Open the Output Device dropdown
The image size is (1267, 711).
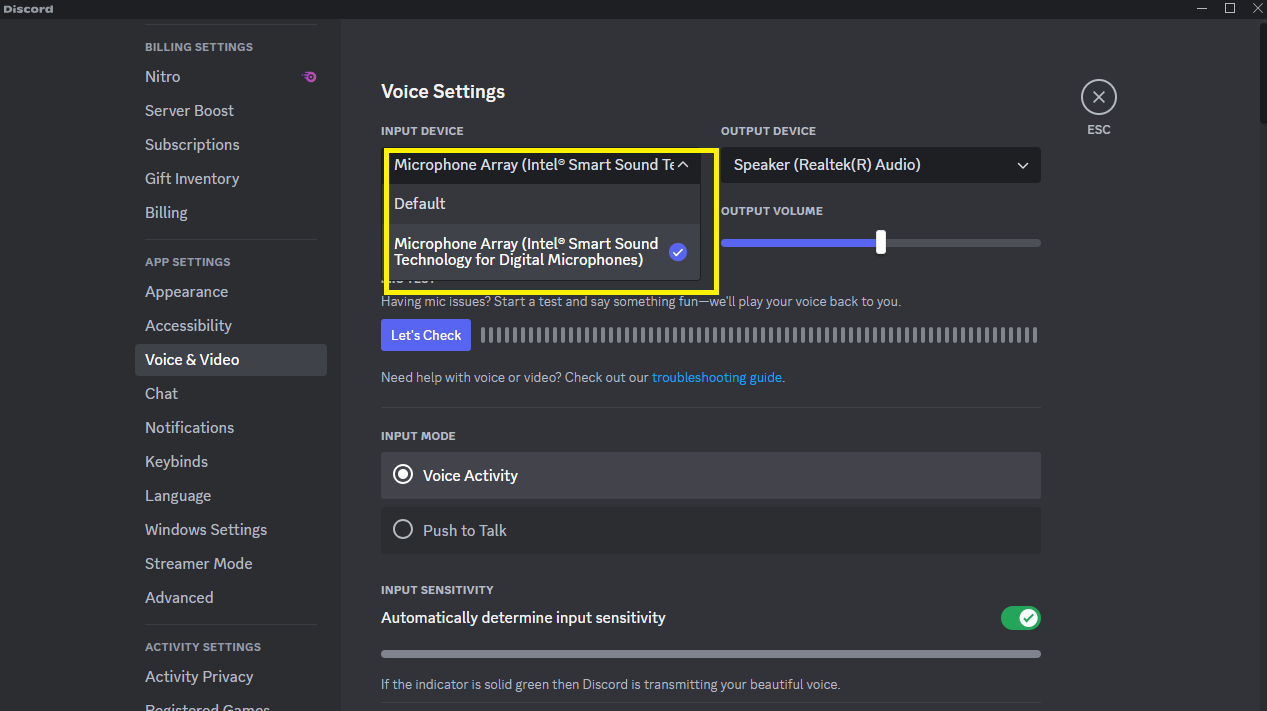[881, 165]
